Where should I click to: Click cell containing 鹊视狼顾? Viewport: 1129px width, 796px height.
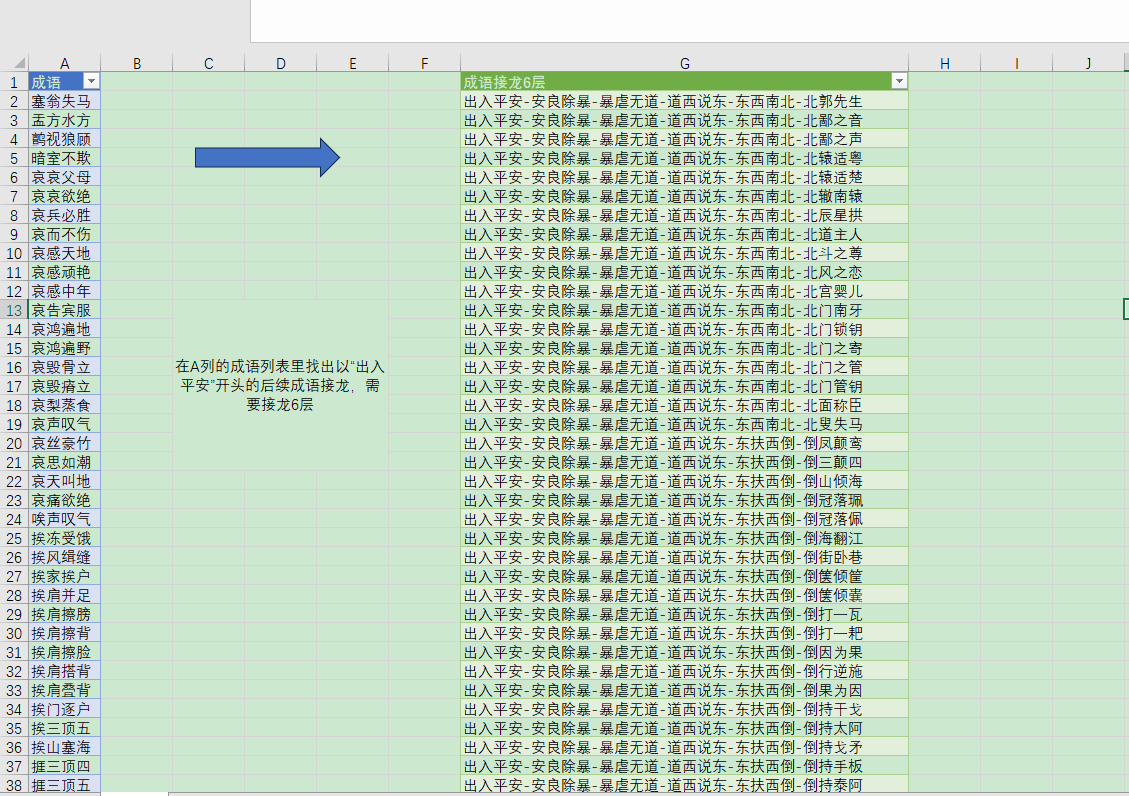[64, 139]
